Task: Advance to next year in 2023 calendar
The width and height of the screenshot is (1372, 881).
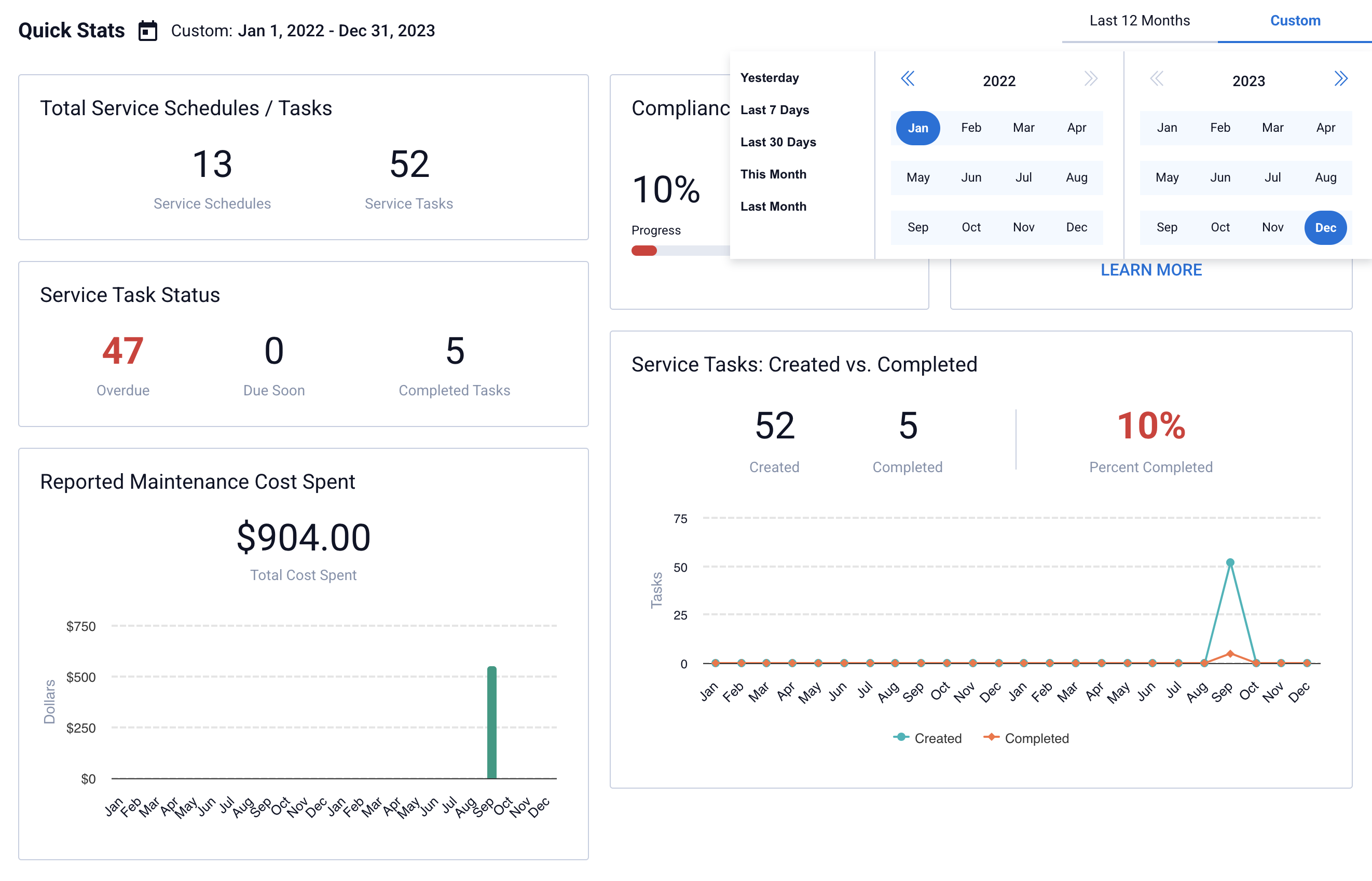Action: (x=1340, y=78)
